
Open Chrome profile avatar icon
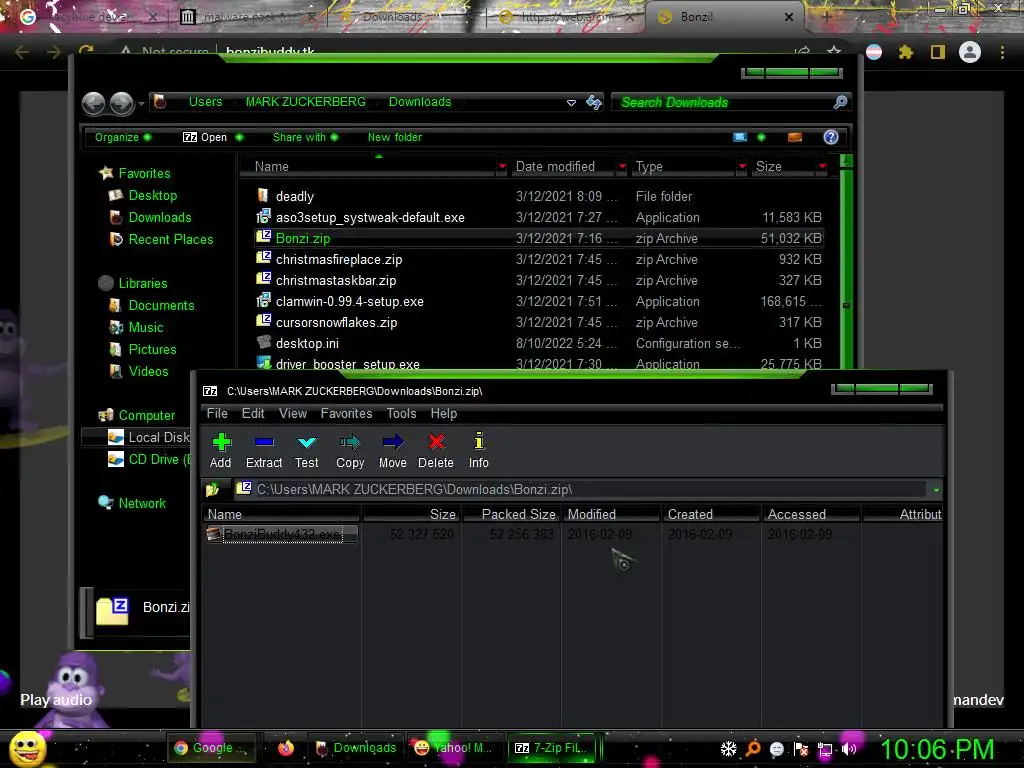(970, 52)
